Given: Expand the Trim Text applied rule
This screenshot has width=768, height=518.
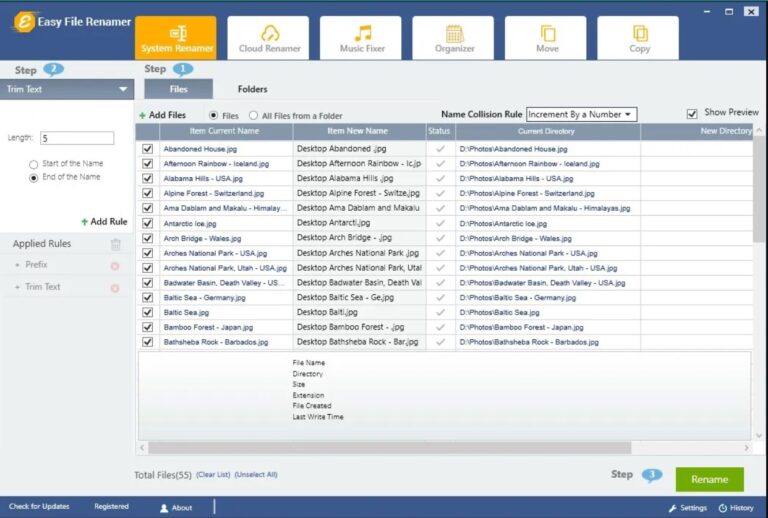Looking at the screenshot, I should (x=18, y=287).
